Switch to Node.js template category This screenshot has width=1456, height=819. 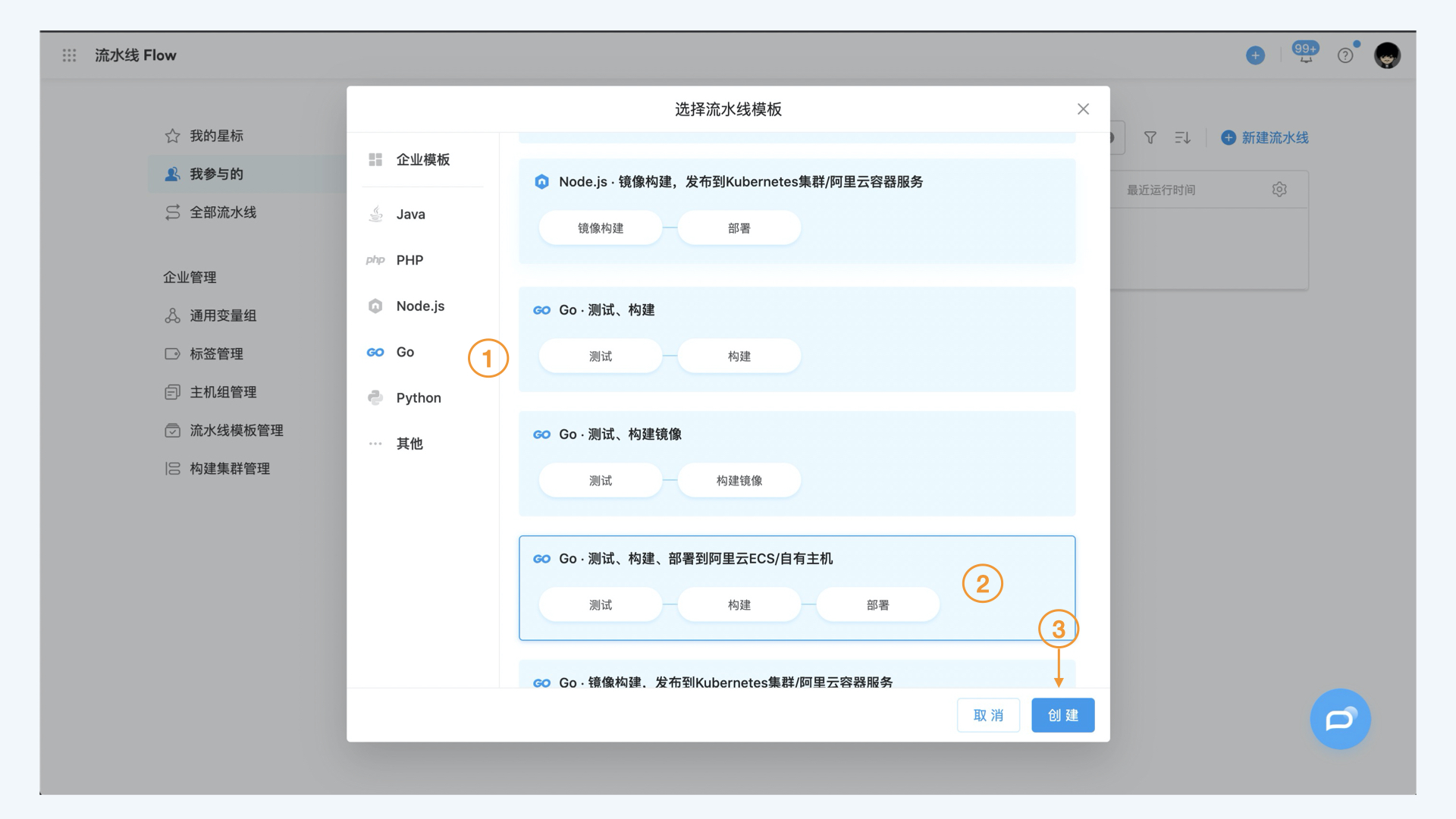419,306
